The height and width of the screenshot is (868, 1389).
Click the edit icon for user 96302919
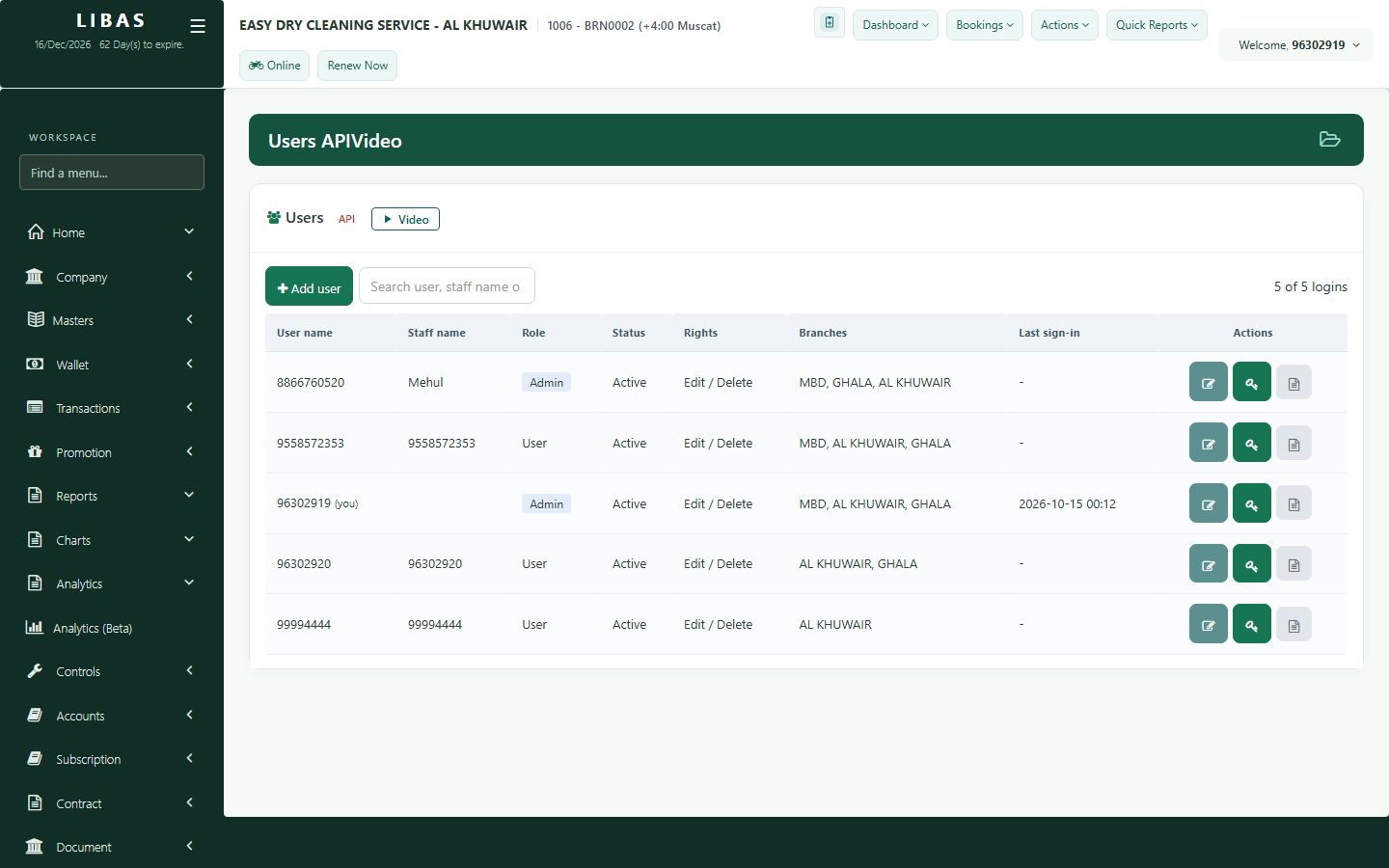click(x=1208, y=503)
